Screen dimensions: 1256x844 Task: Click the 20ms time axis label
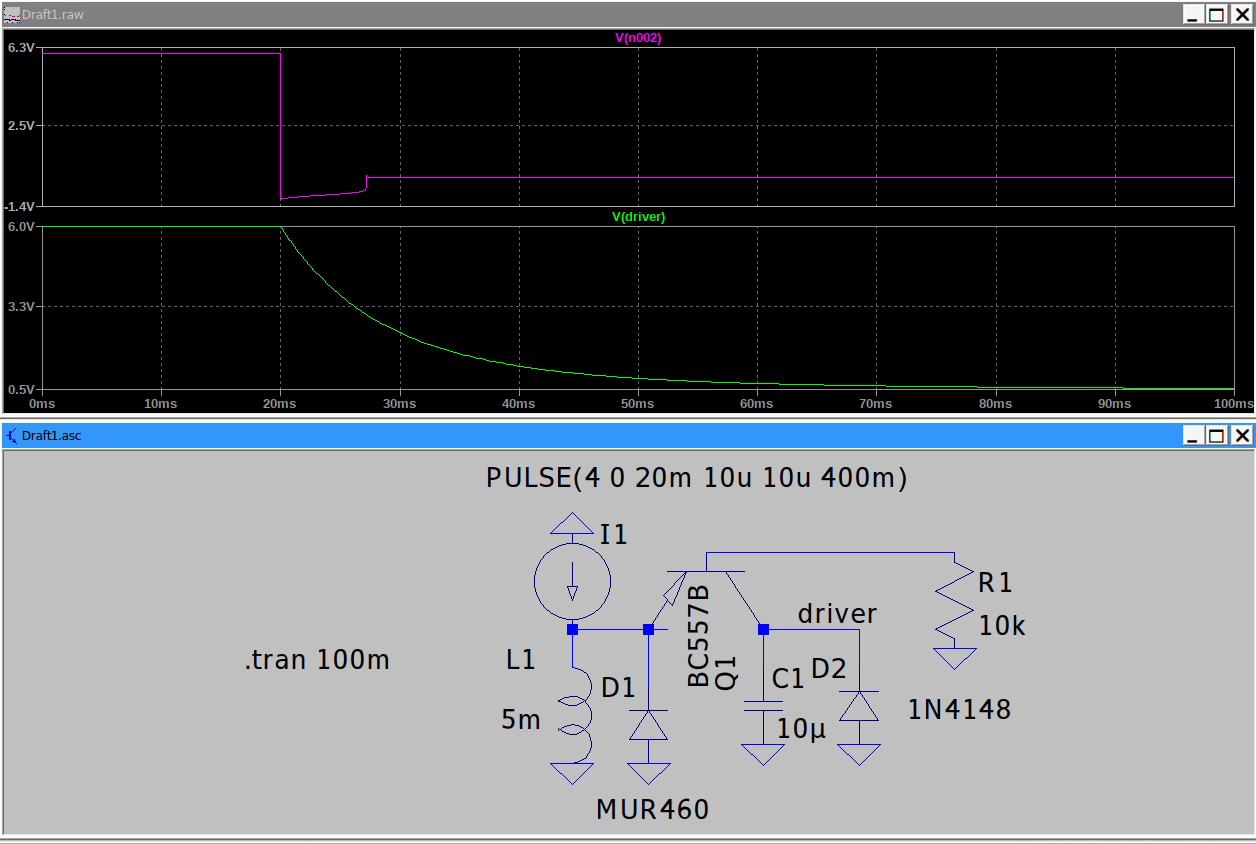(x=280, y=404)
